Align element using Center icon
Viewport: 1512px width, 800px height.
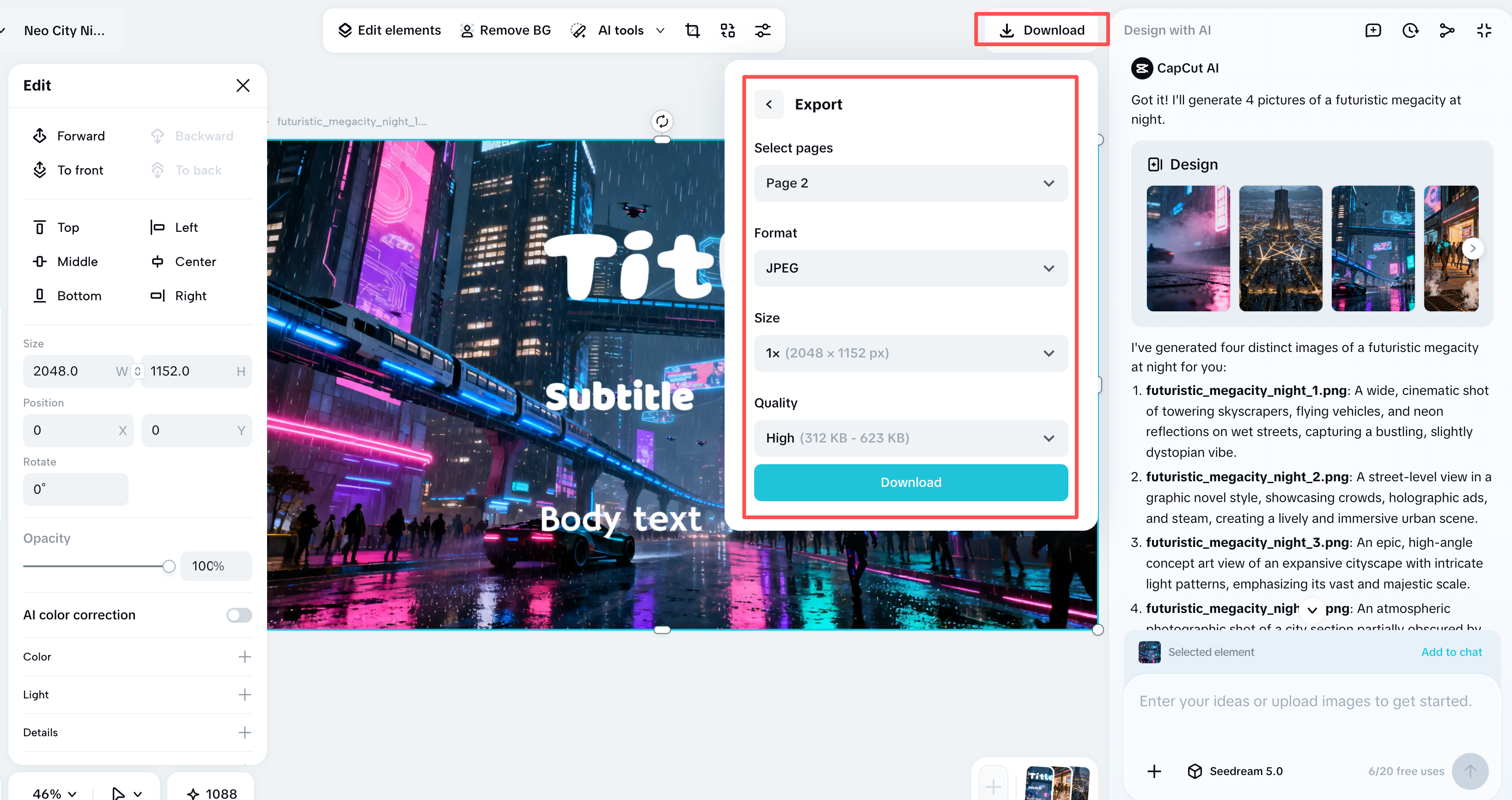click(157, 261)
